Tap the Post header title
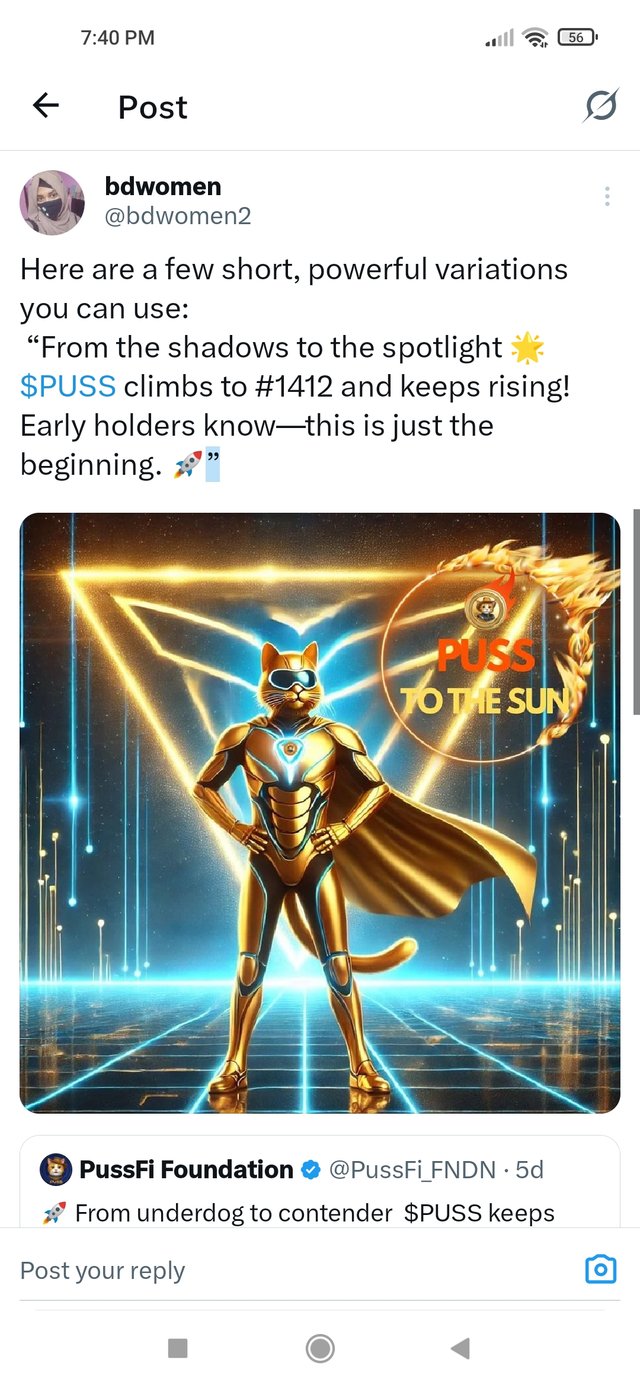 tap(153, 107)
